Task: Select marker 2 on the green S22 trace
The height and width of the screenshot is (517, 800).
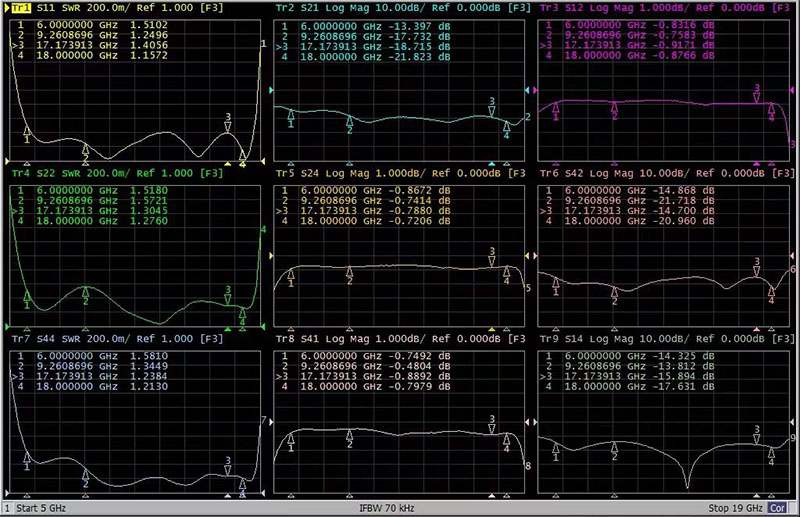Action: coord(86,292)
